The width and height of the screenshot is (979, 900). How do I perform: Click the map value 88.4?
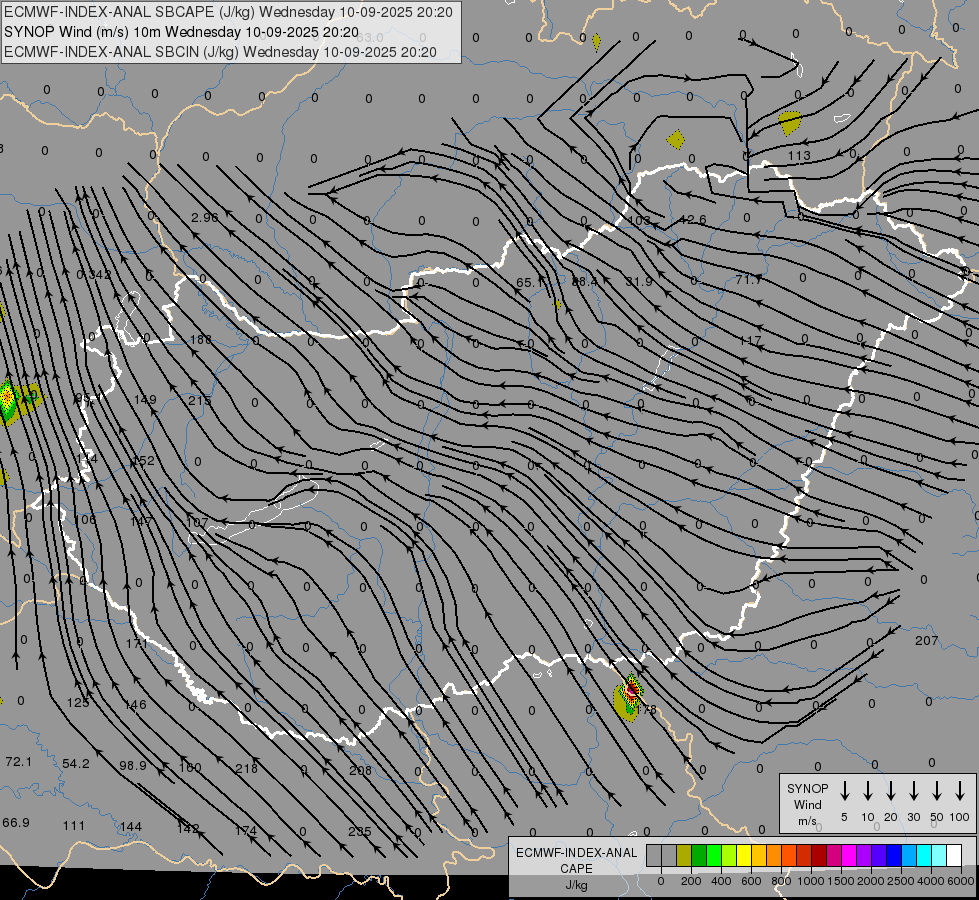tap(584, 282)
